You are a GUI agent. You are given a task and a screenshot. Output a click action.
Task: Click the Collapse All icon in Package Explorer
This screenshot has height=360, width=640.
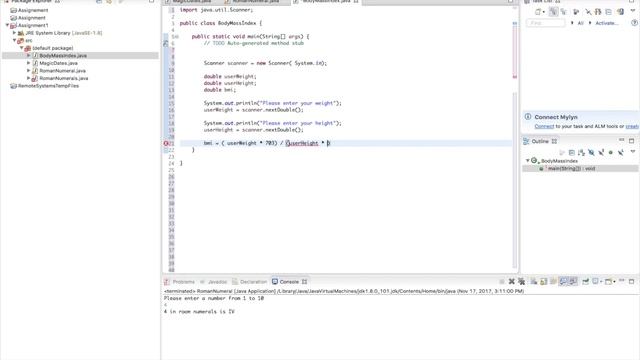(x=99, y=1)
